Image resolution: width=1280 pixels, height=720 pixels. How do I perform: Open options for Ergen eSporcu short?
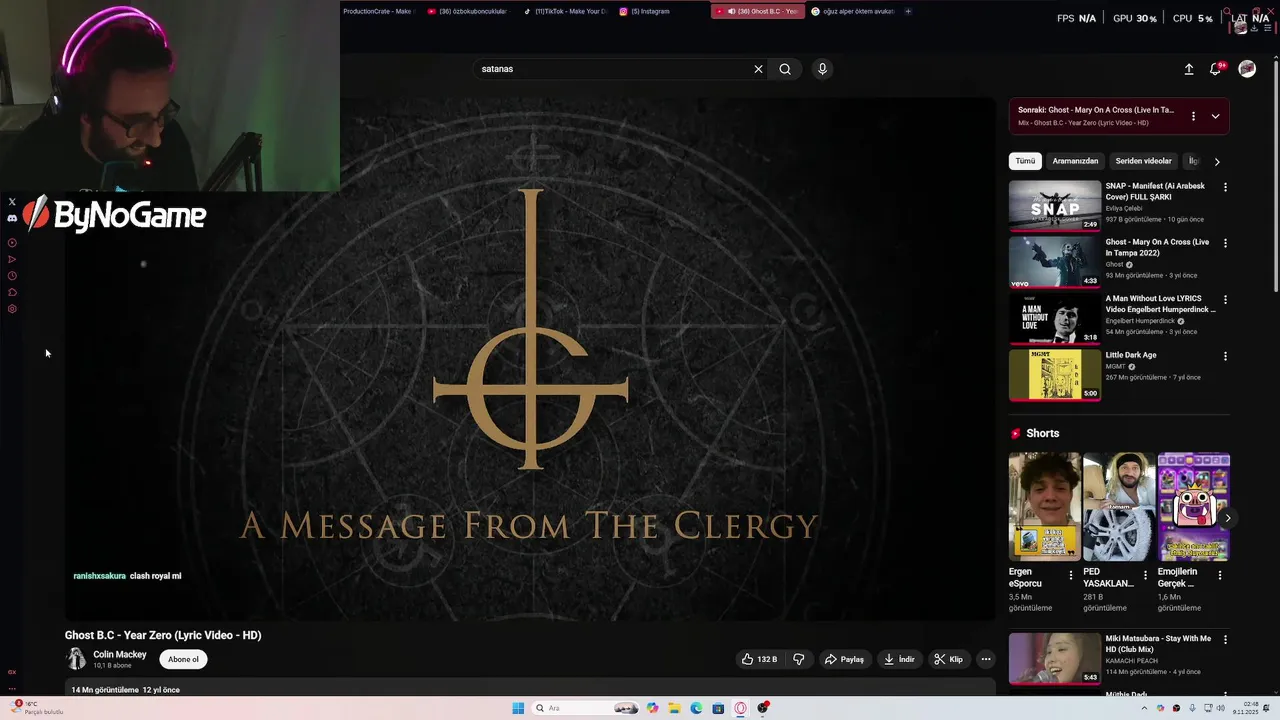coord(1071,575)
